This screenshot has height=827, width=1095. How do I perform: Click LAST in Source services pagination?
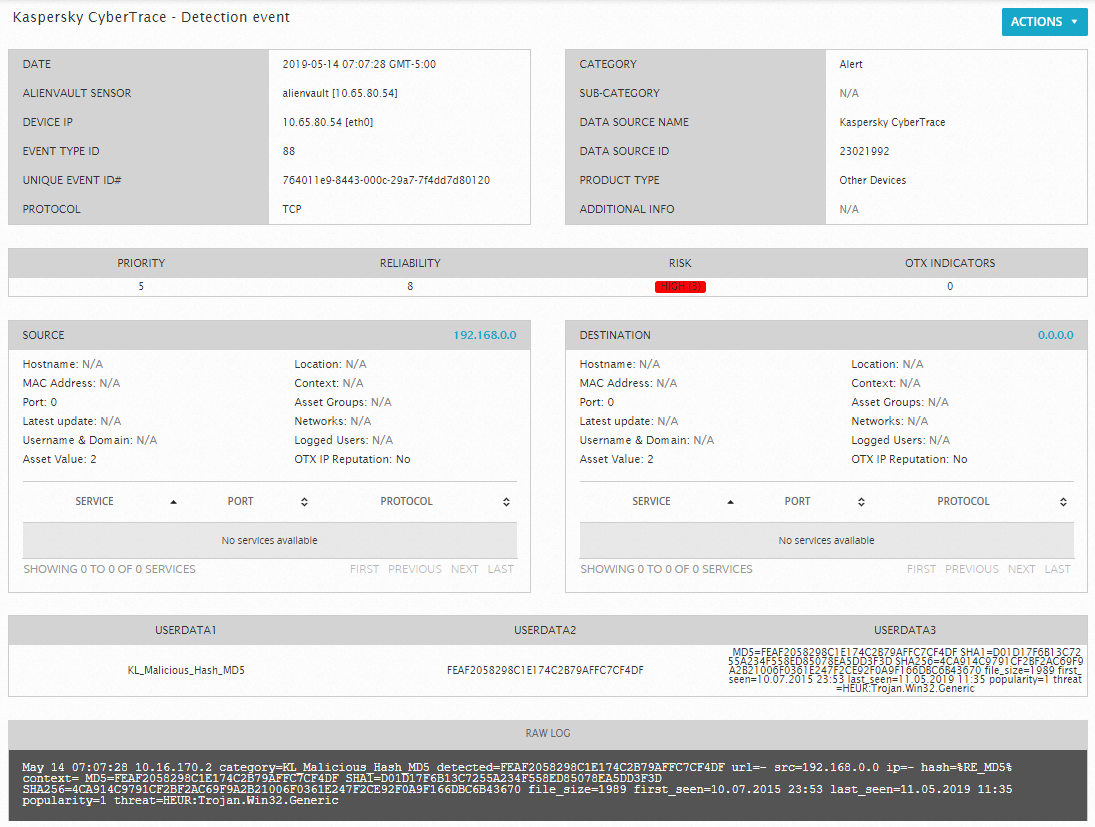click(501, 568)
